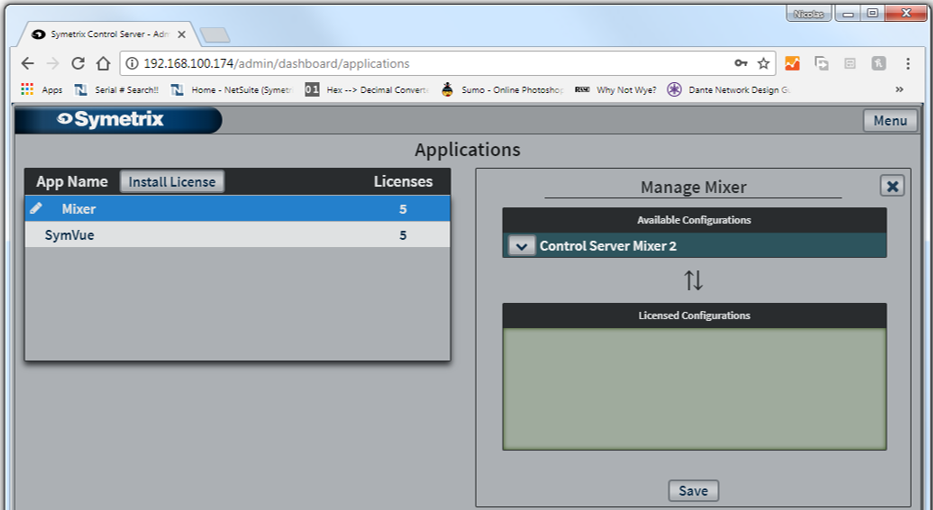This screenshot has height=510, width=933.
Task: Click the copy-squares extension icon
Action: point(821,63)
